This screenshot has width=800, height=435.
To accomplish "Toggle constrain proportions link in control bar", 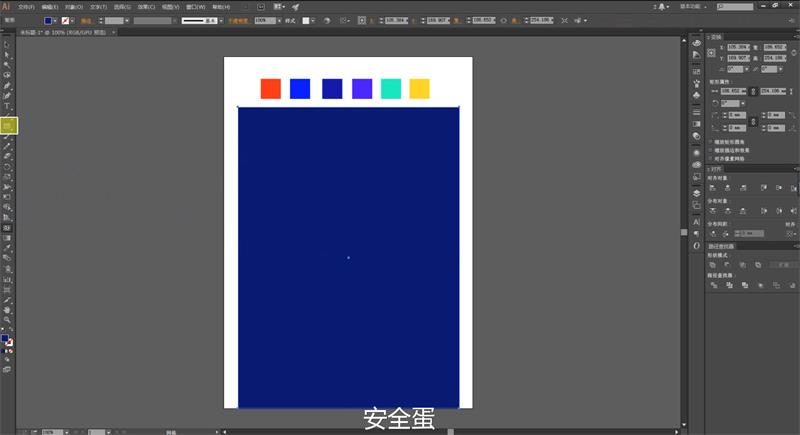I will coord(504,20).
